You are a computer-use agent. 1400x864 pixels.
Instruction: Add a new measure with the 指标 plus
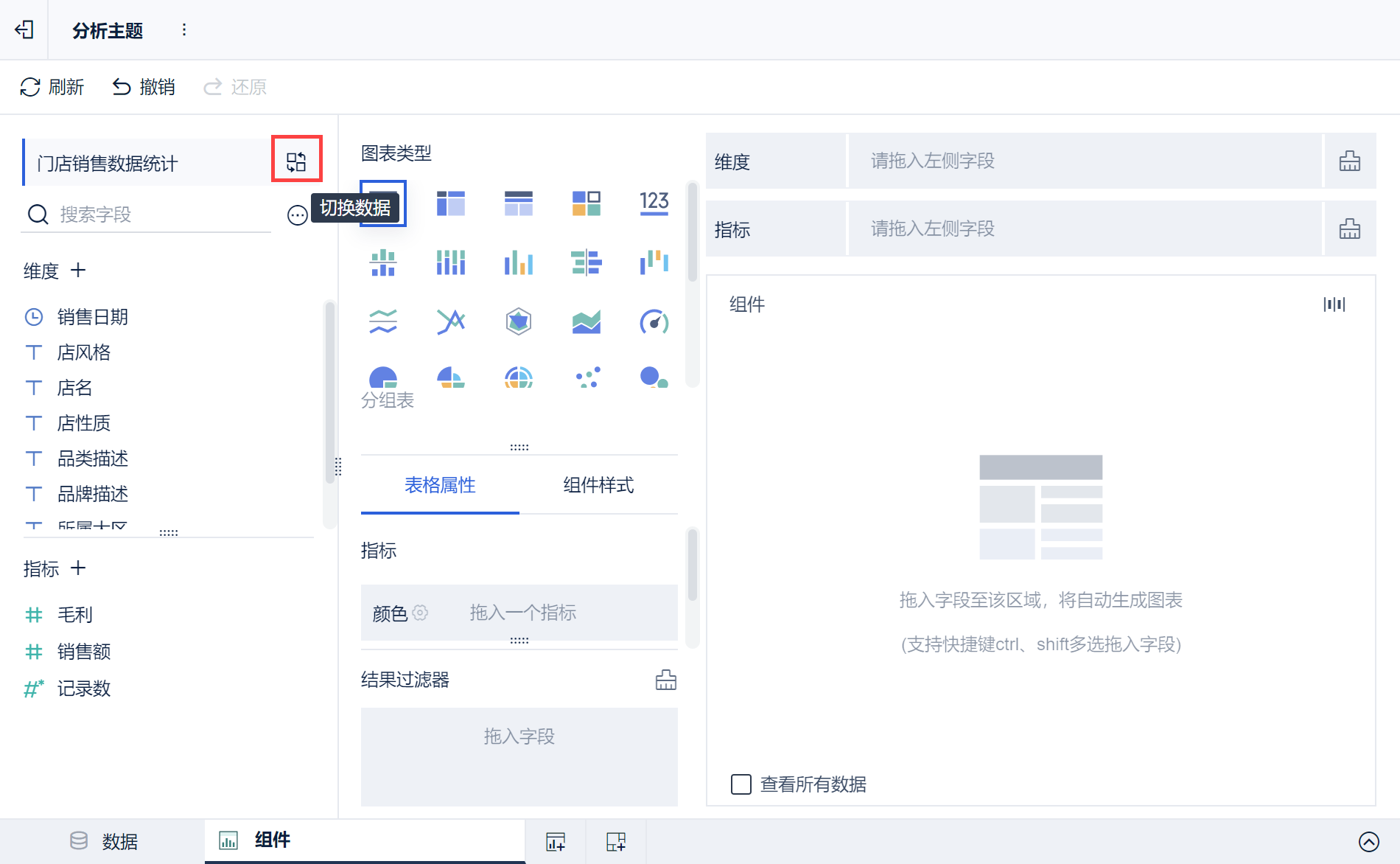(x=78, y=568)
